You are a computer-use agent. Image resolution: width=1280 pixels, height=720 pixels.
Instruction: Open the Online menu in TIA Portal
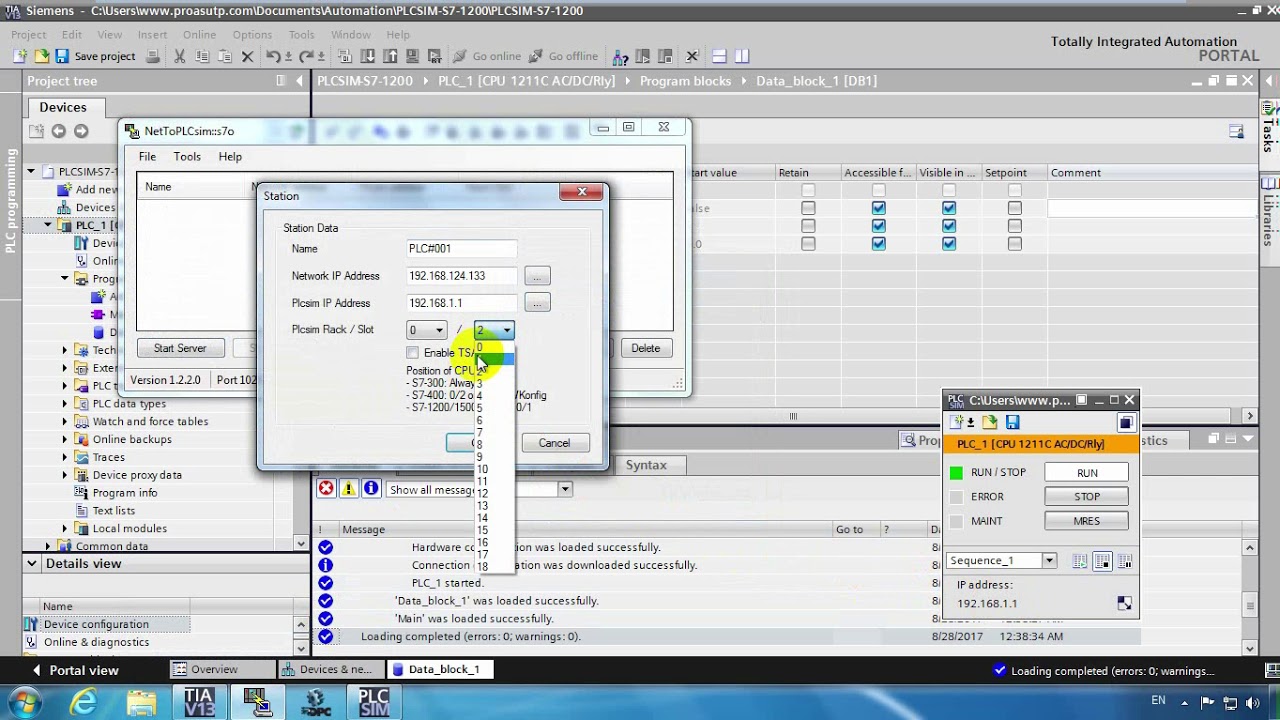tap(199, 34)
